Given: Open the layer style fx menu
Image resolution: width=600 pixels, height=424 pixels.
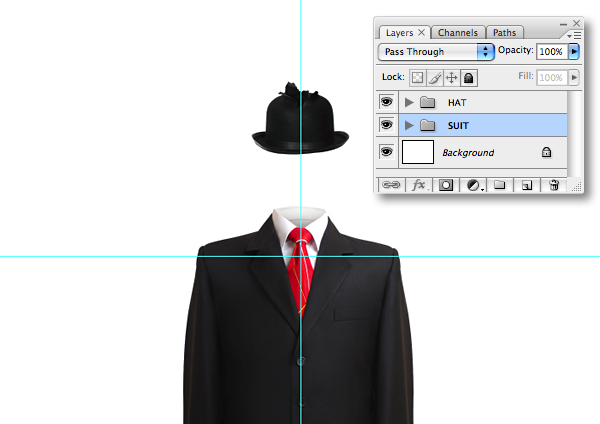Looking at the screenshot, I should (x=419, y=185).
